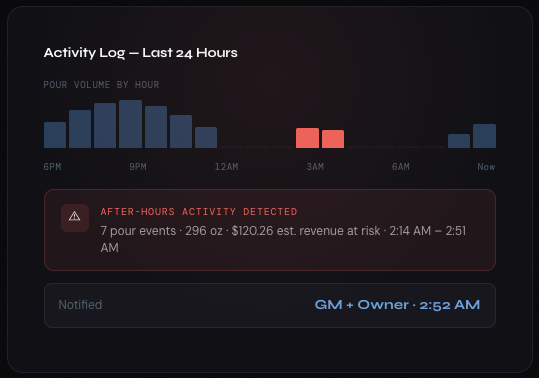Click the '9PM' axis label

(x=138, y=167)
